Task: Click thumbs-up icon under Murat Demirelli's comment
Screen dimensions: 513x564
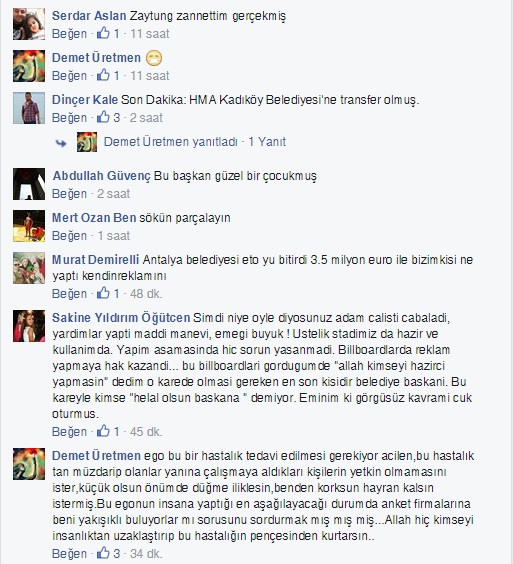Action: [103, 293]
